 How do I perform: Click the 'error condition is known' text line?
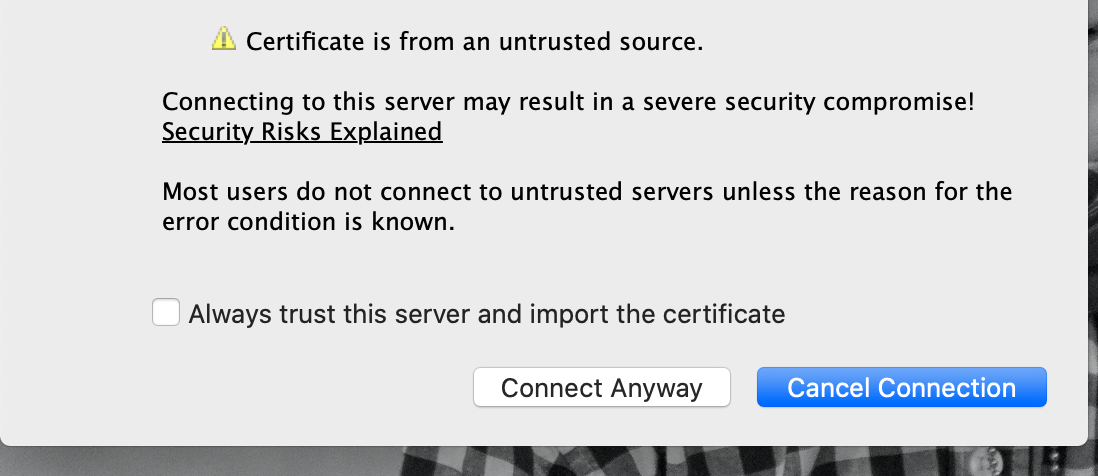pos(308,222)
